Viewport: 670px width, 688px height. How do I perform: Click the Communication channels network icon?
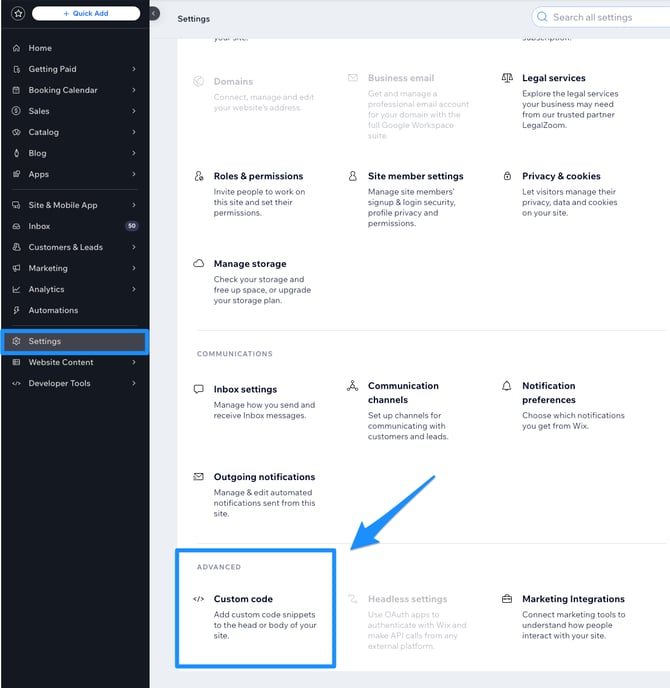[x=352, y=386]
